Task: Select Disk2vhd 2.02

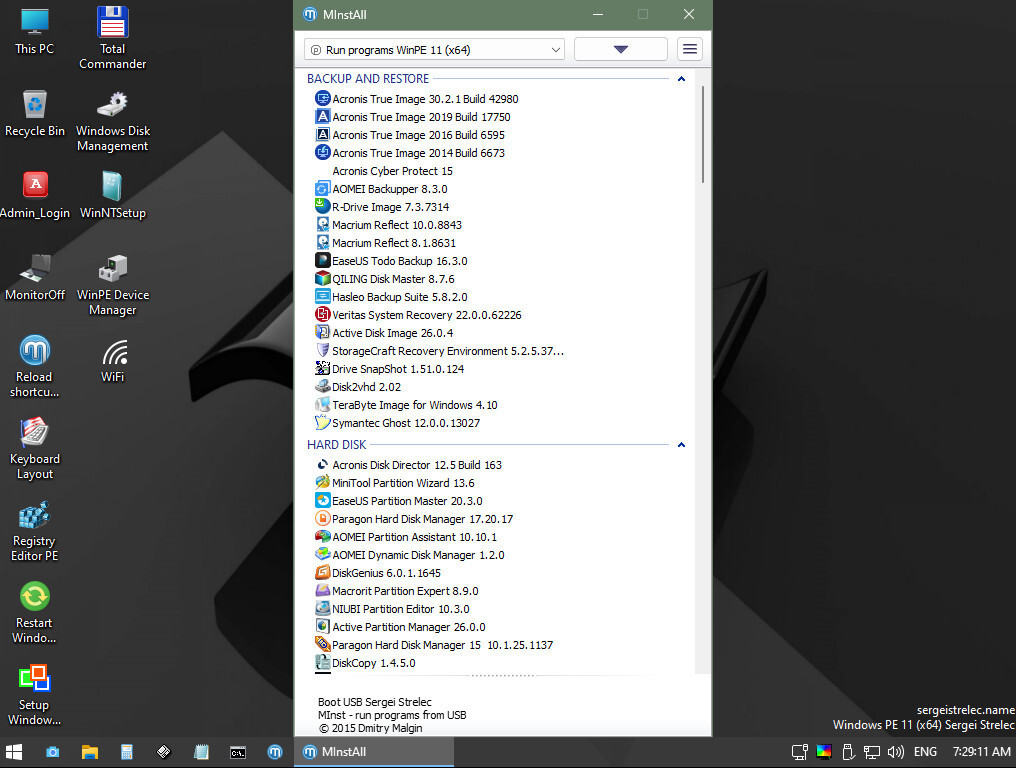Action: click(366, 387)
